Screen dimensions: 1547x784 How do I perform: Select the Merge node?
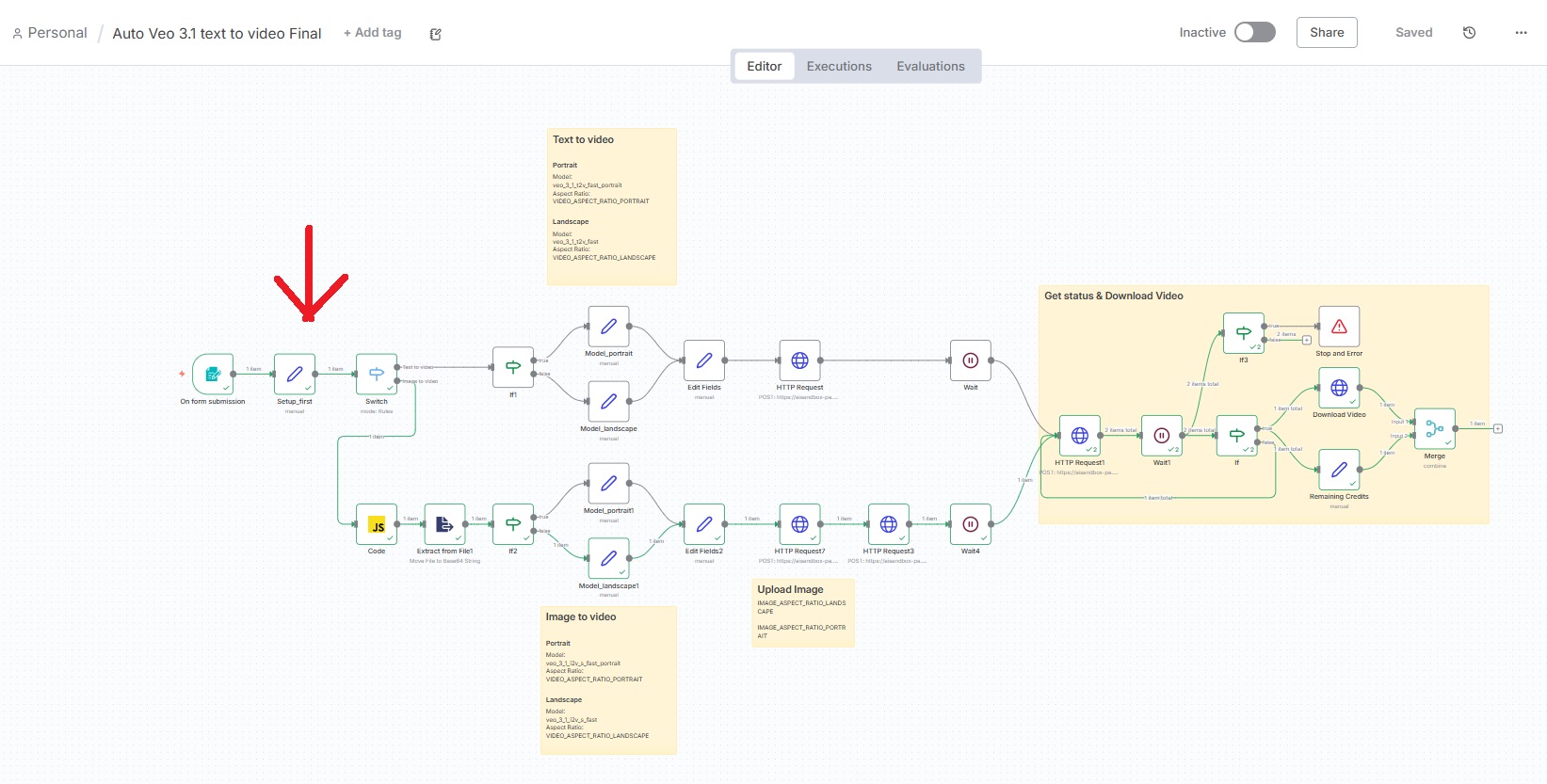click(1434, 429)
